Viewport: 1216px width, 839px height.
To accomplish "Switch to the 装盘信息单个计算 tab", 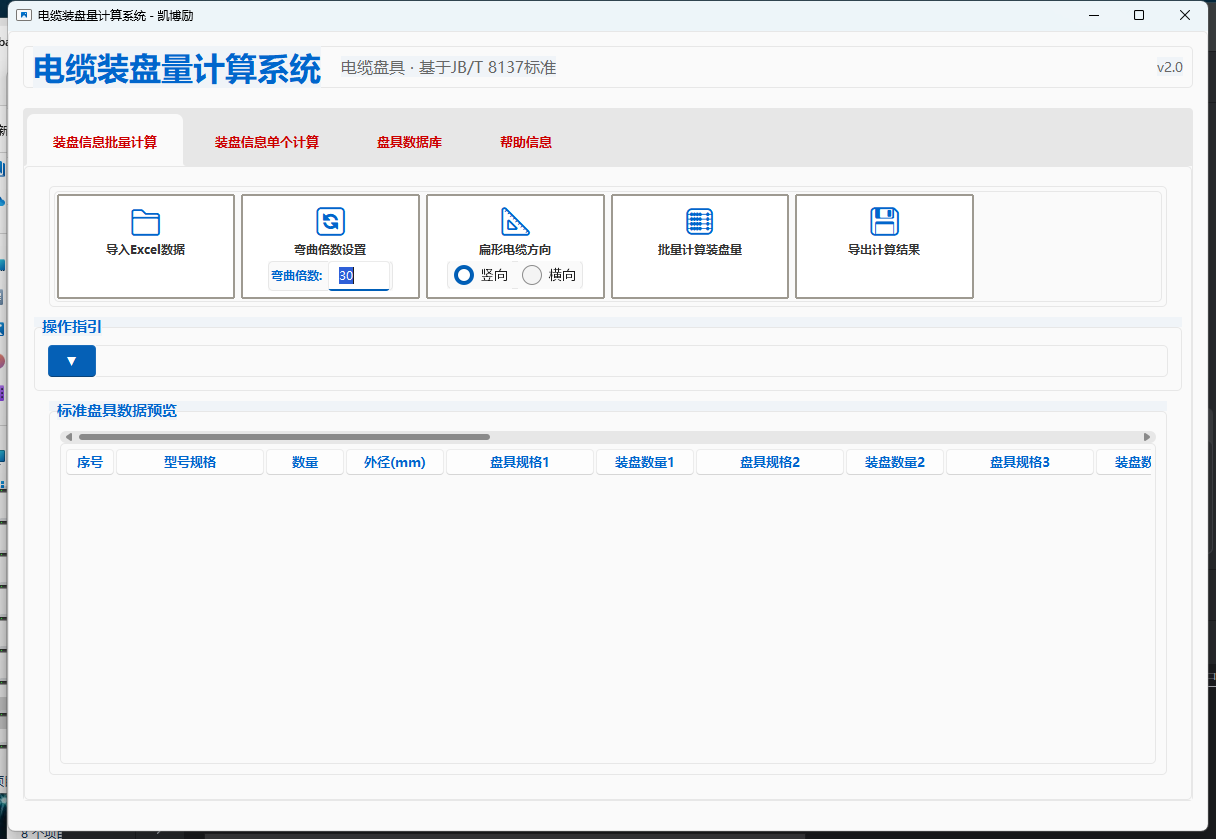I will coord(267,142).
